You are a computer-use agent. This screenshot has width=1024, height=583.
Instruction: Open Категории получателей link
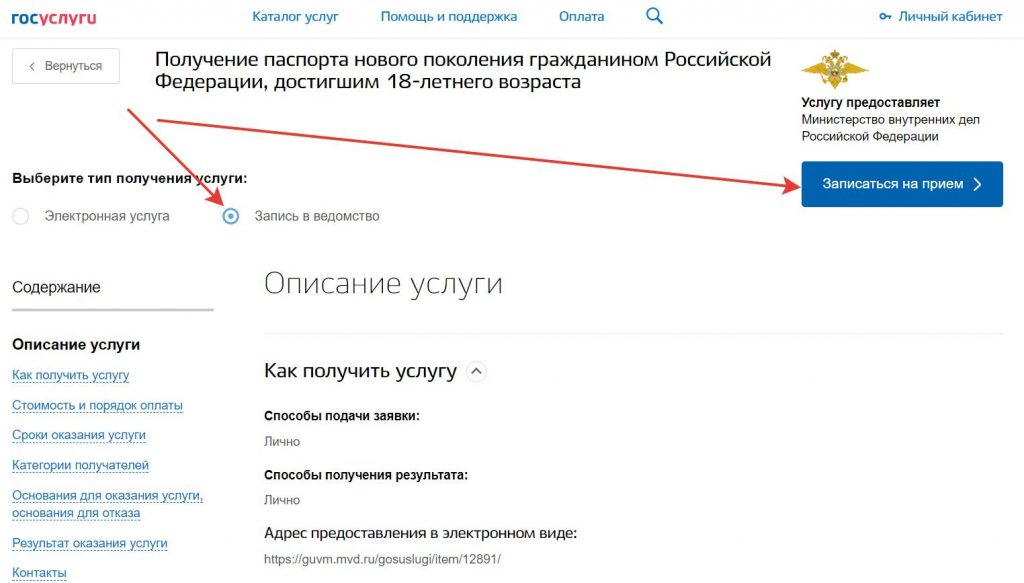pos(80,465)
